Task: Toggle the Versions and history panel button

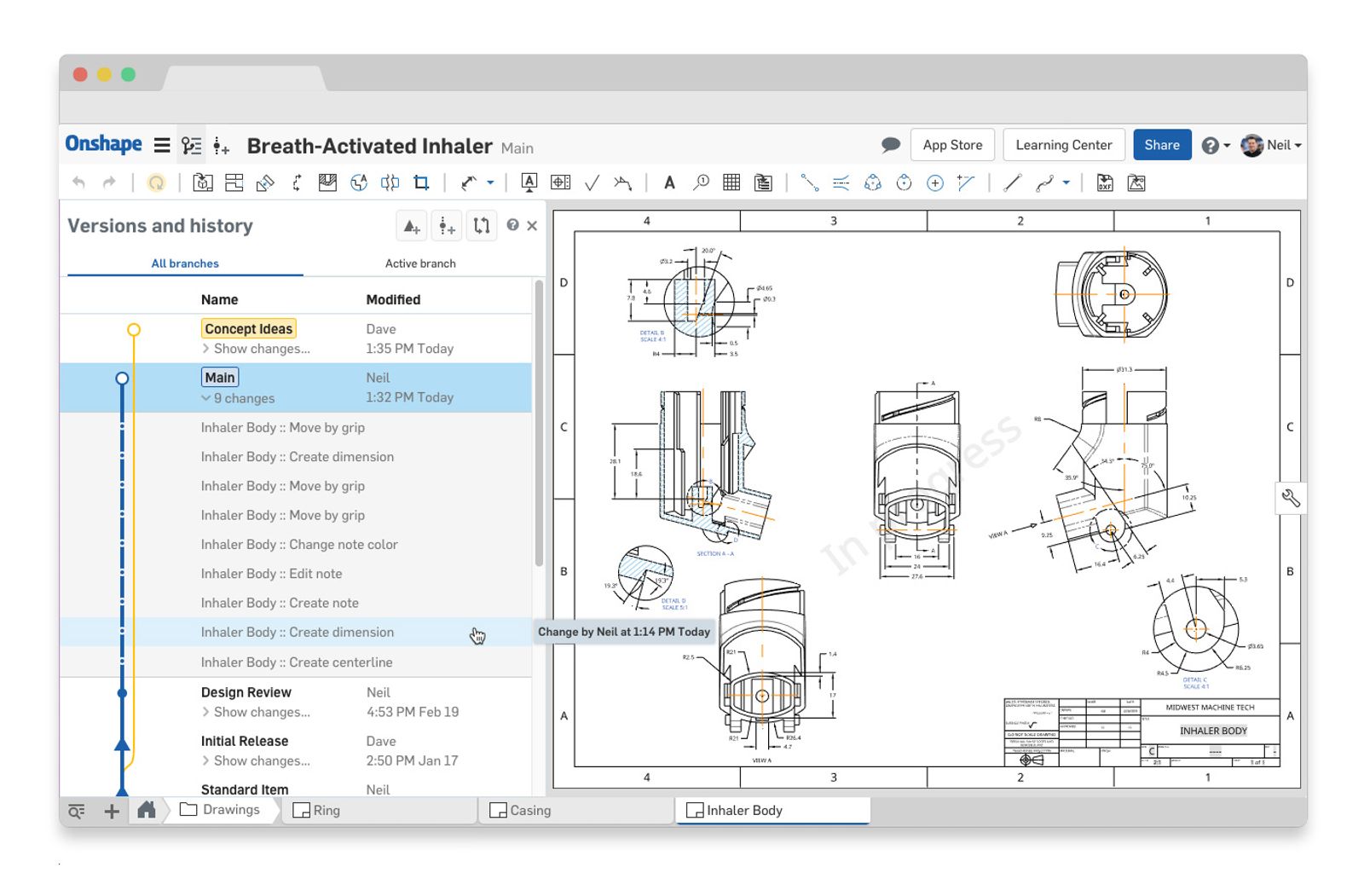Action: [x=192, y=146]
